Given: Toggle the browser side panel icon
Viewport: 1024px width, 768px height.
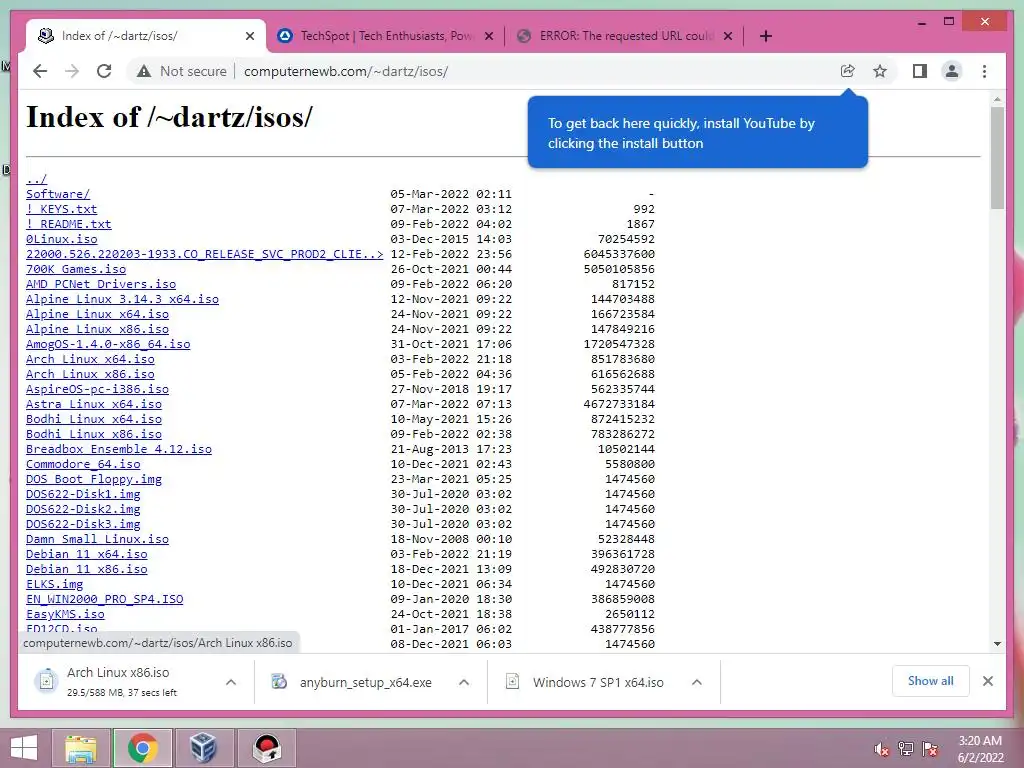Looking at the screenshot, I should tap(920, 71).
